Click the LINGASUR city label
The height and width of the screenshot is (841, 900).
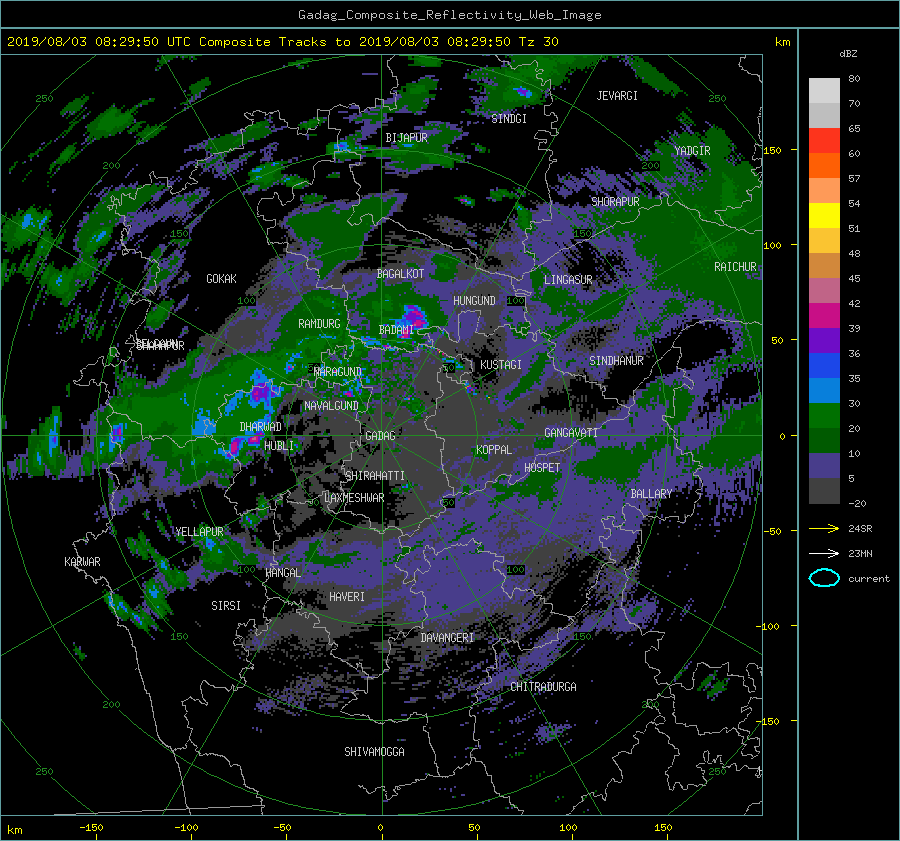(568, 280)
